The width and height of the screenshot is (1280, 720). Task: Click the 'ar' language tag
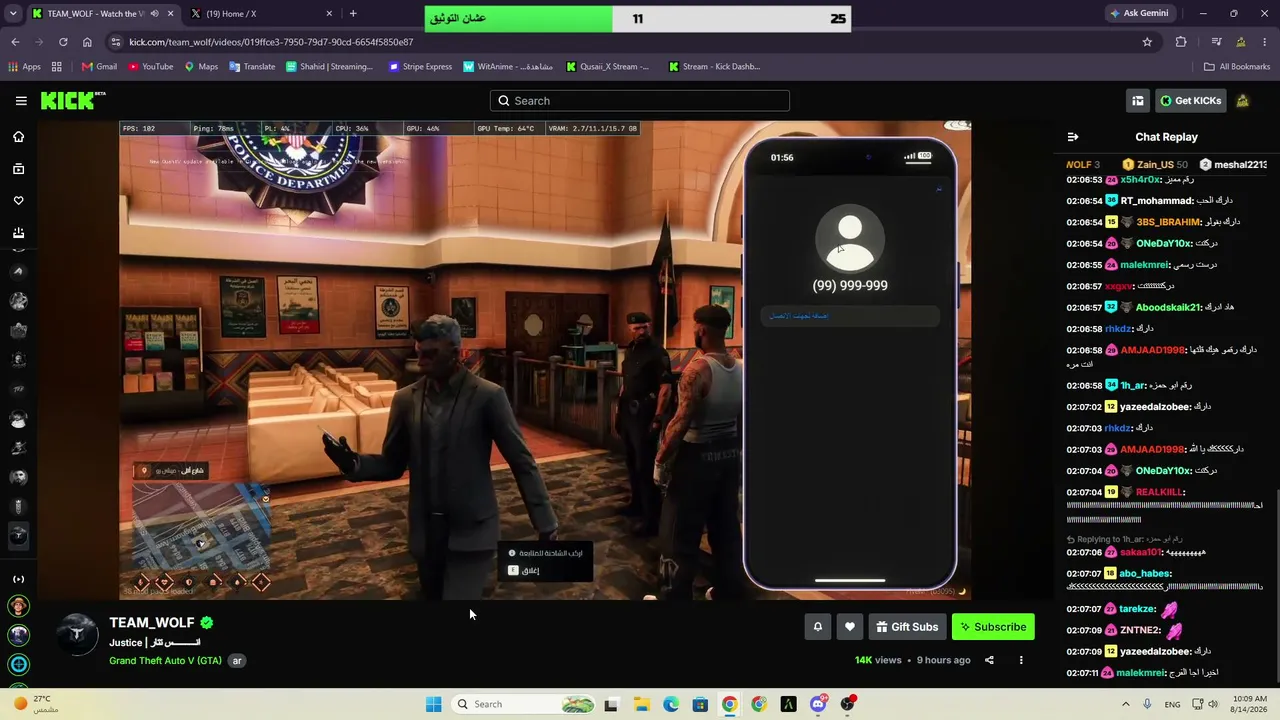[237, 661]
